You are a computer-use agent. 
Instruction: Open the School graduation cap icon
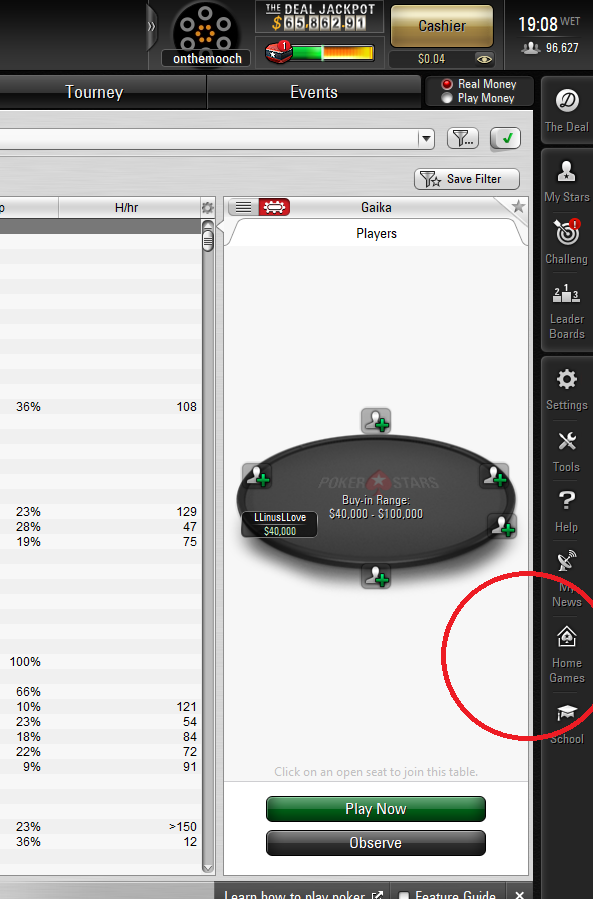[x=566, y=720]
